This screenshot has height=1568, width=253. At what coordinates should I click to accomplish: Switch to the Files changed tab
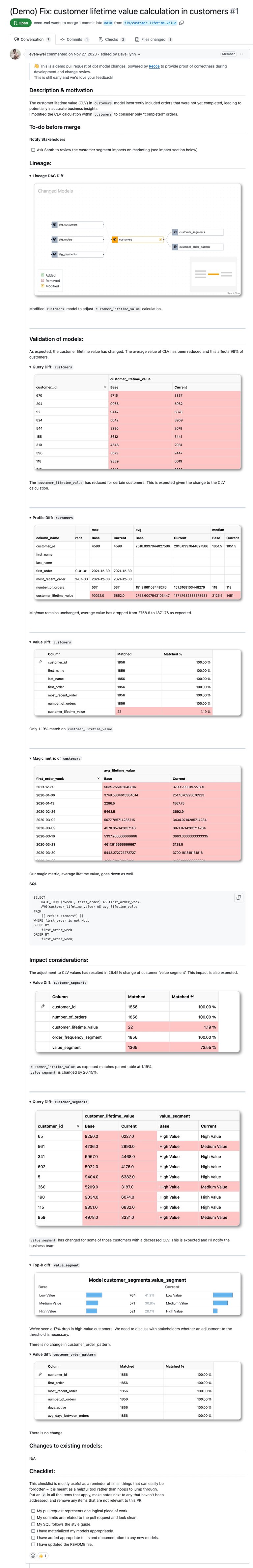(153, 40)
